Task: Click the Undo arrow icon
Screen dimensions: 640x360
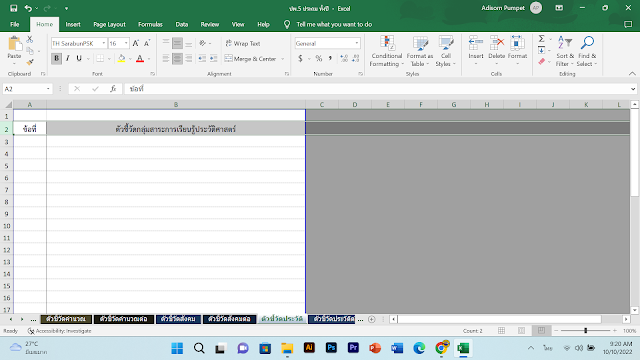Action: (28, 8)
